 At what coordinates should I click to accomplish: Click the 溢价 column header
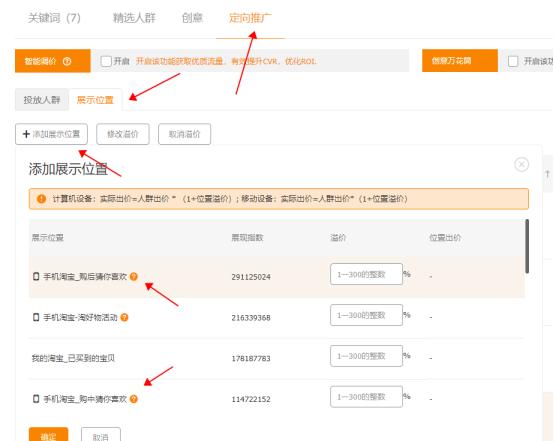(x=338, y=237)
